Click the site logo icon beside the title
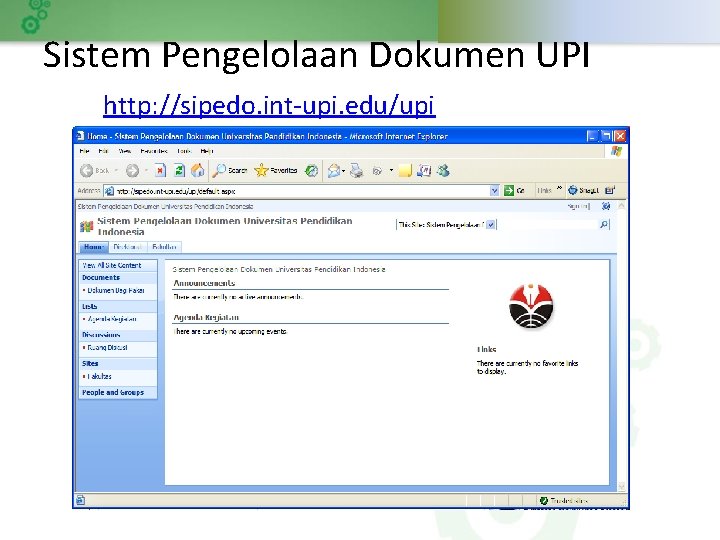Screen dimensions: 720x540 (86, 226)
